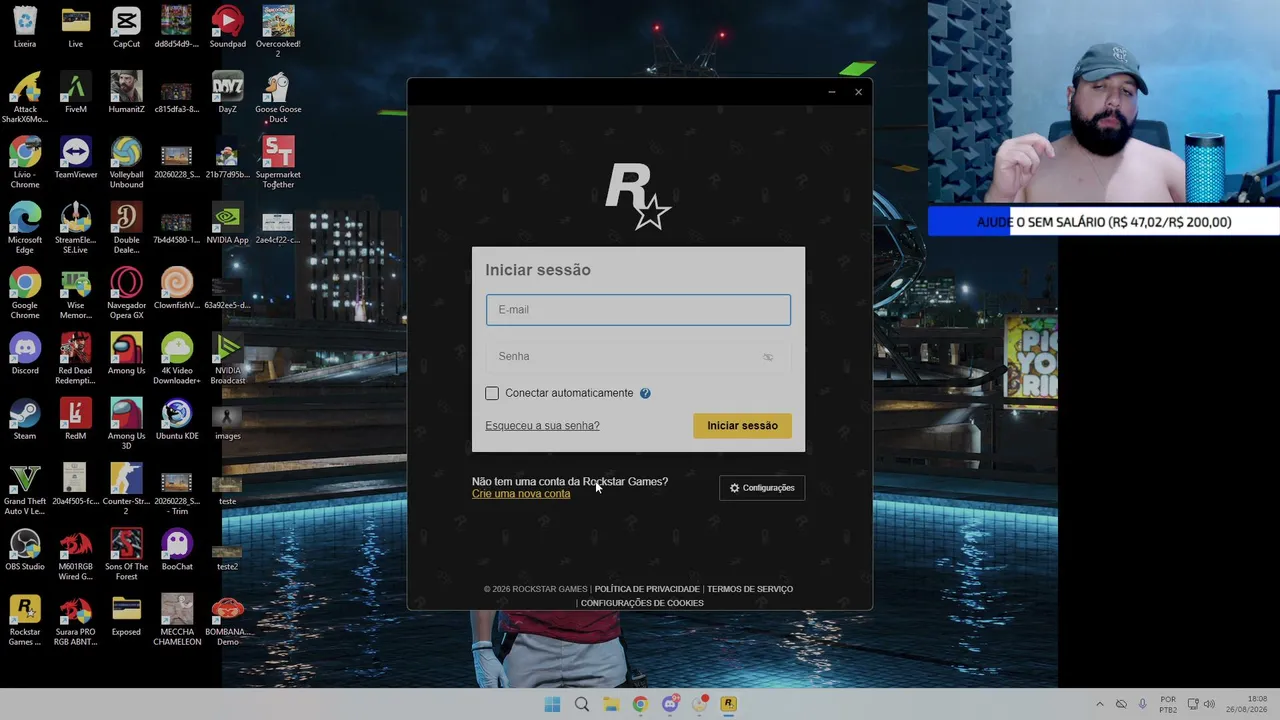Open the Termos de Serviço link
1280x720 pixels.
point(750,589)
